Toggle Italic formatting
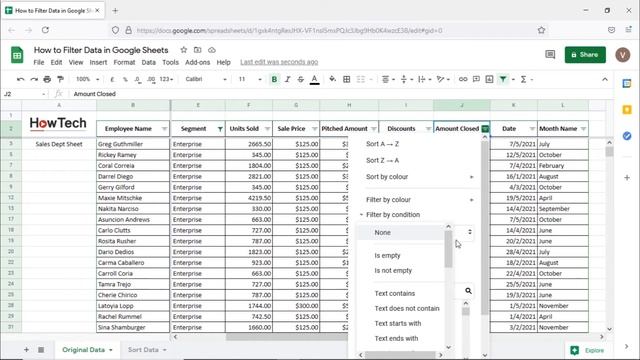This screenshot has width=640, height=360. click(x=287, y=79)
